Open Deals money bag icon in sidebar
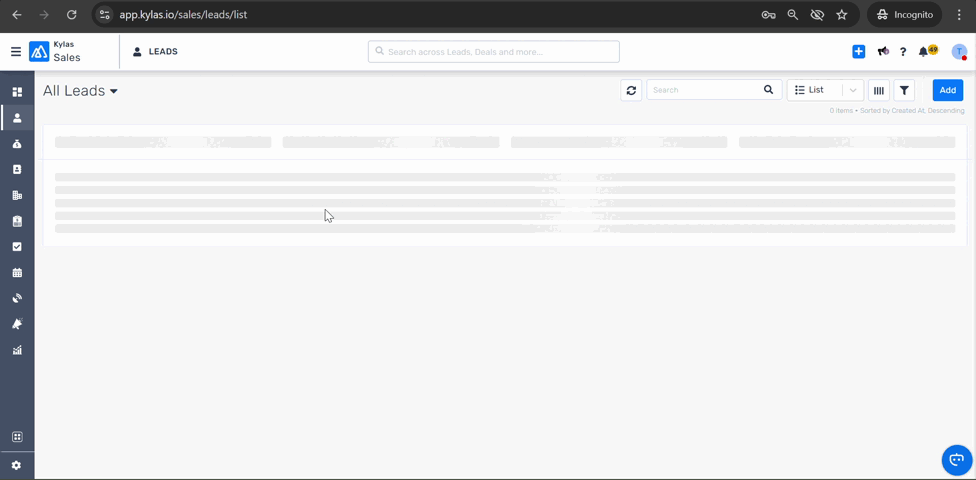 [17, 144]
